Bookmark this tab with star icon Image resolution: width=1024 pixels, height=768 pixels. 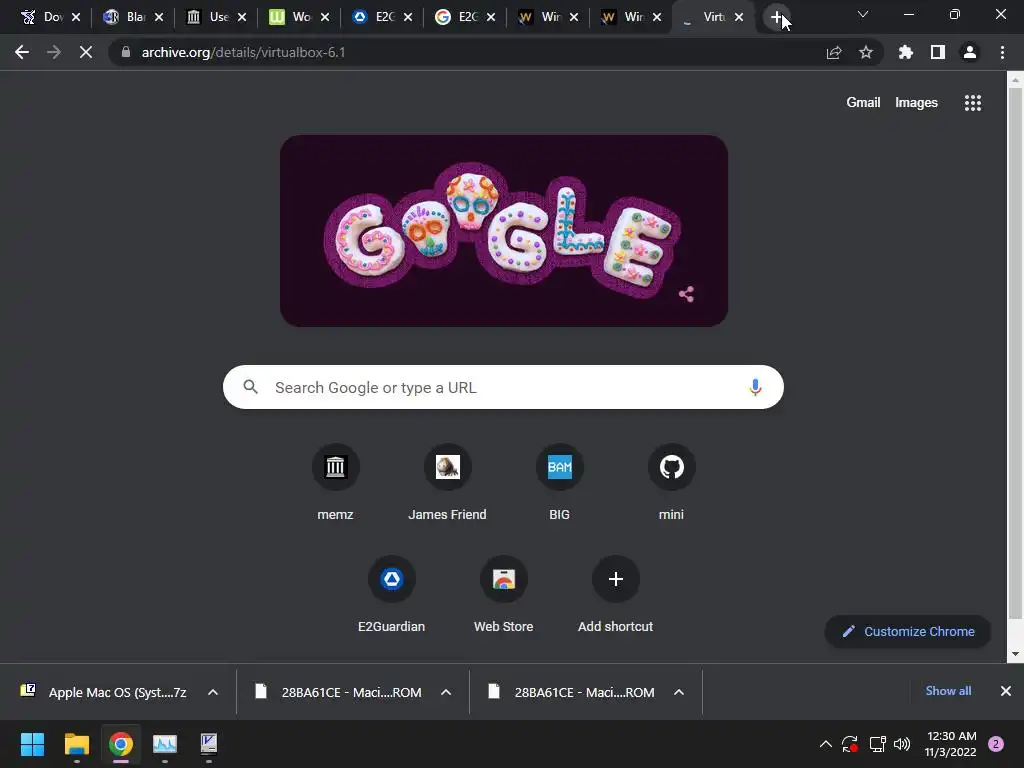(x=866, y=52)
